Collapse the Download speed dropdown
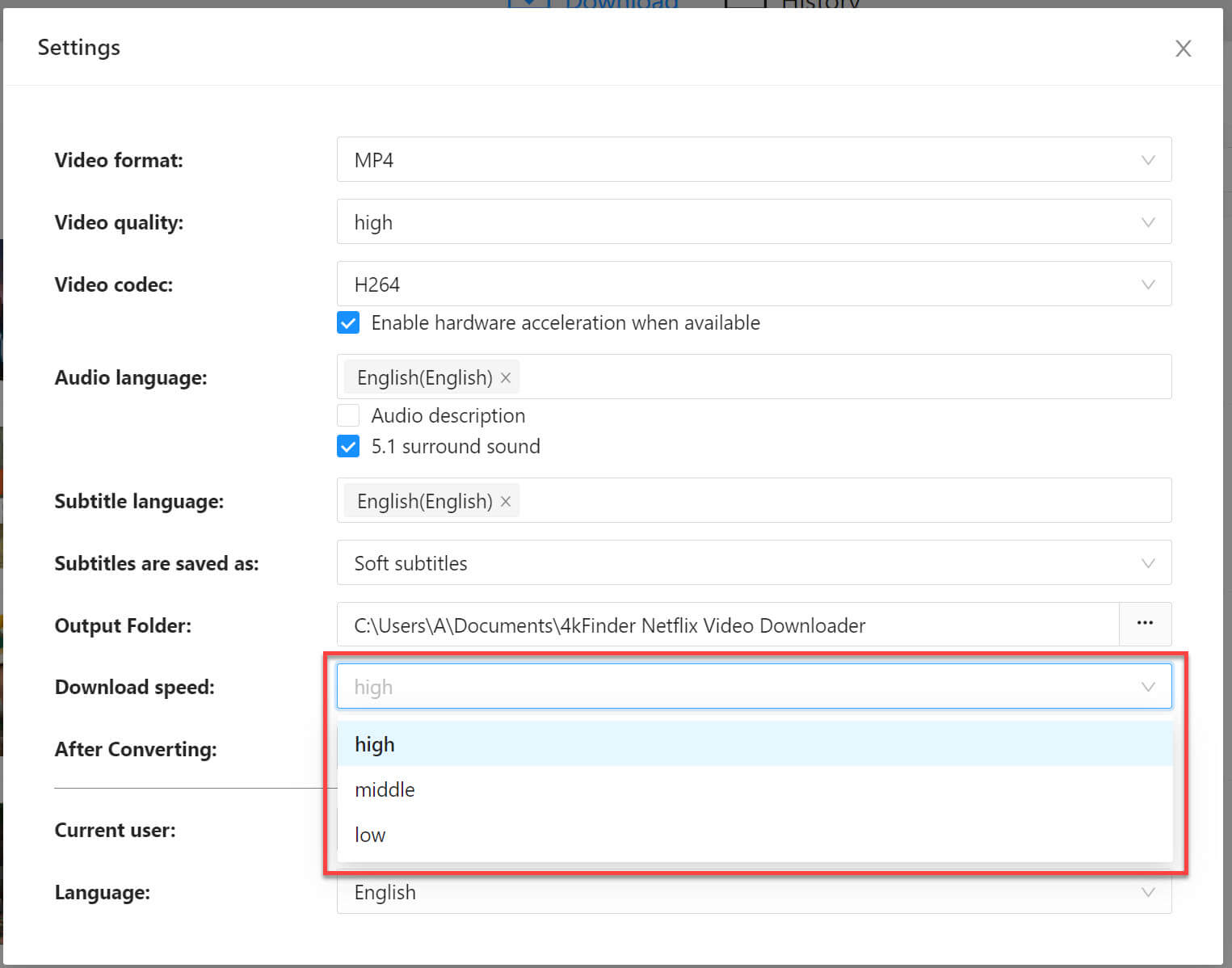 [x=754, y=686]
